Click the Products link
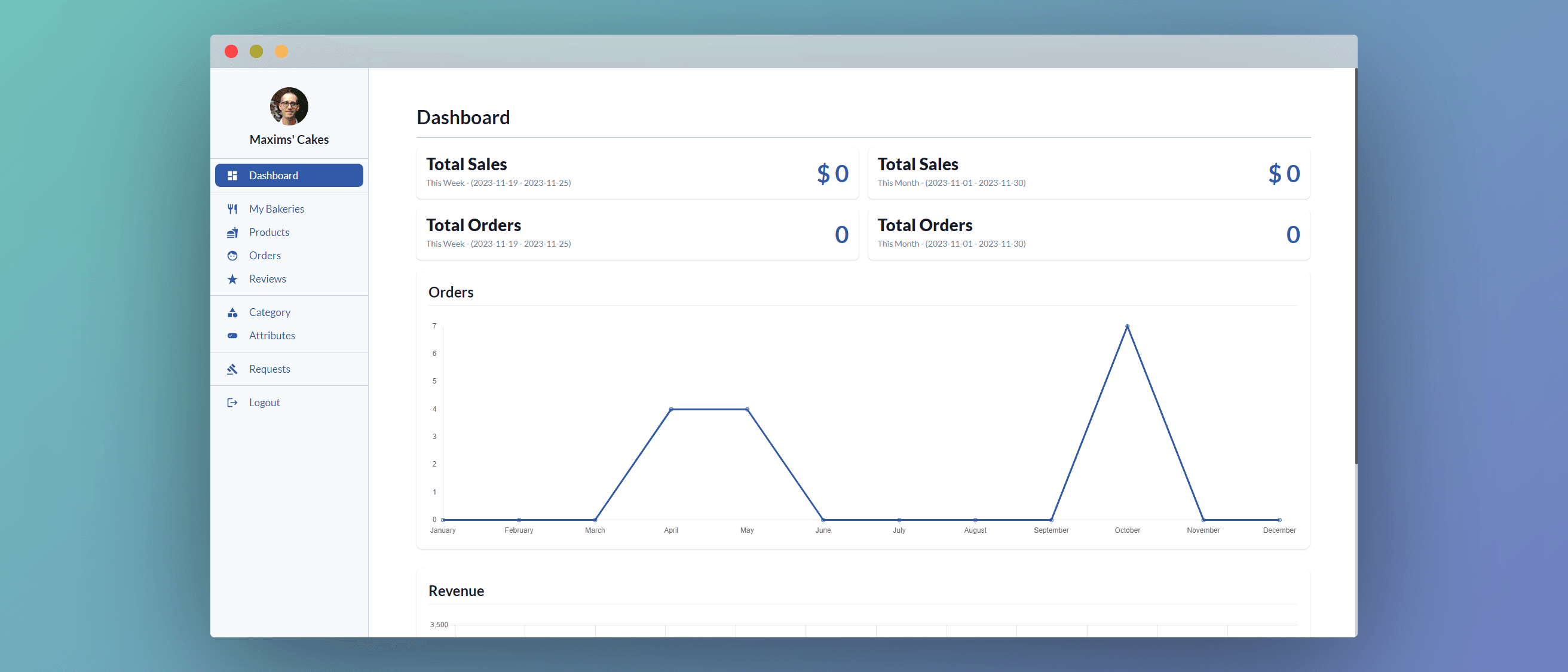Image resolution: width=1568 pixels, height=672 pixels. point(269,232)
